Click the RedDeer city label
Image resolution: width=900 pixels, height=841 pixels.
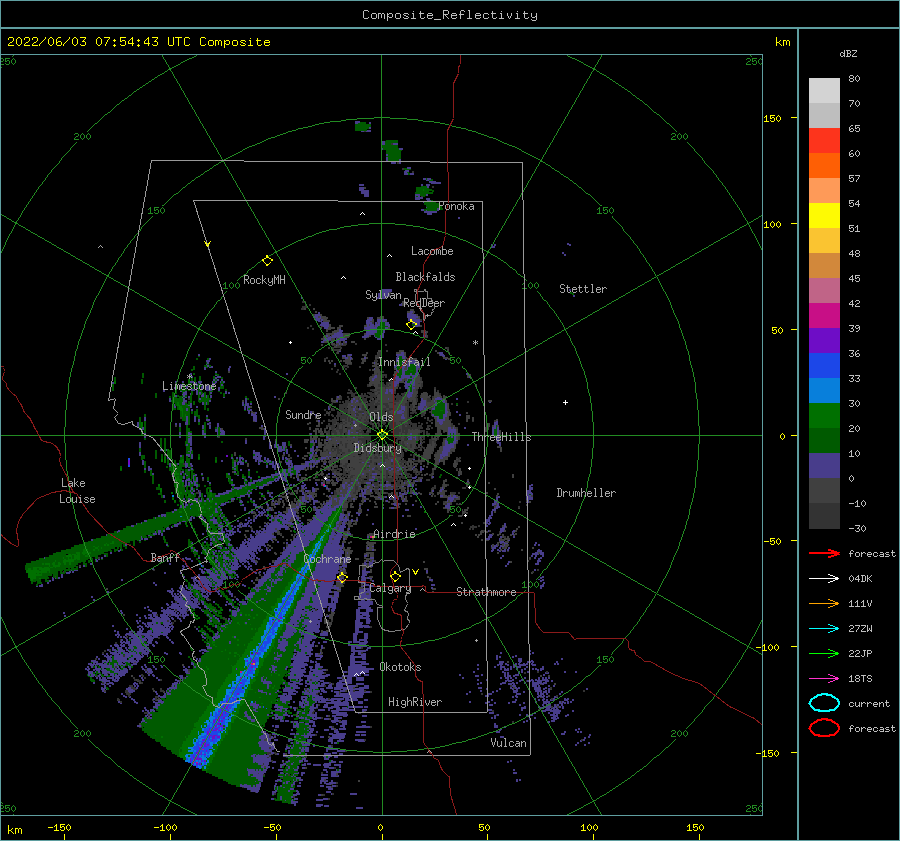[424, 303]
